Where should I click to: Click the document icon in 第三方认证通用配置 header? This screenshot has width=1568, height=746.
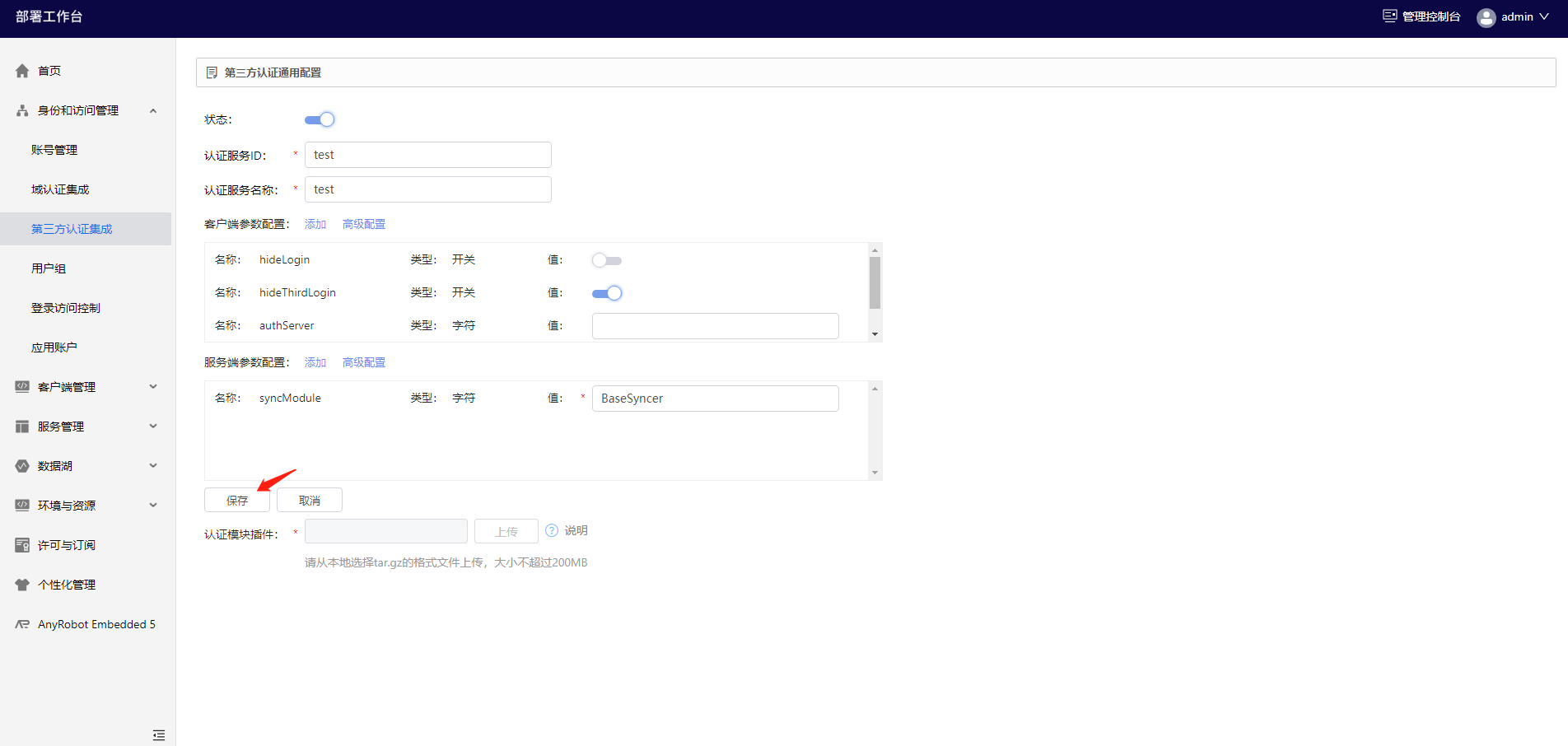(x=212, y=72)
